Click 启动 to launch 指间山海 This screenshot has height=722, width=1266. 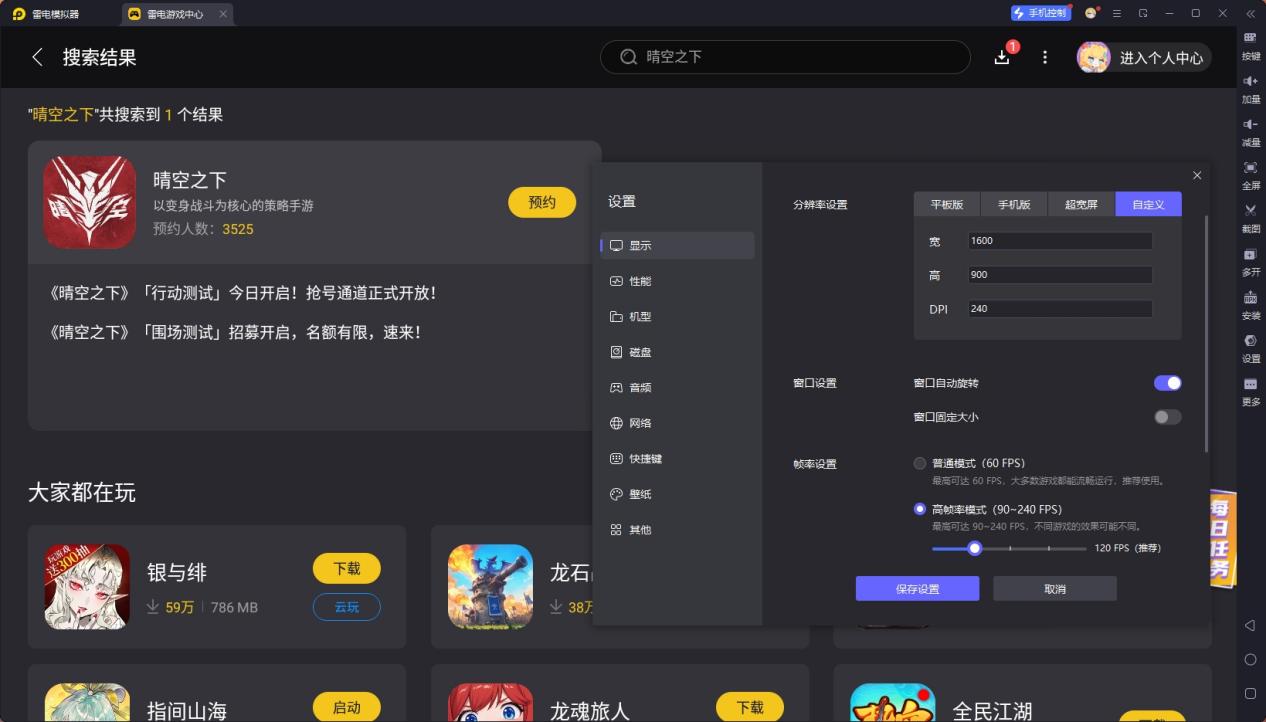coord(347,707)
